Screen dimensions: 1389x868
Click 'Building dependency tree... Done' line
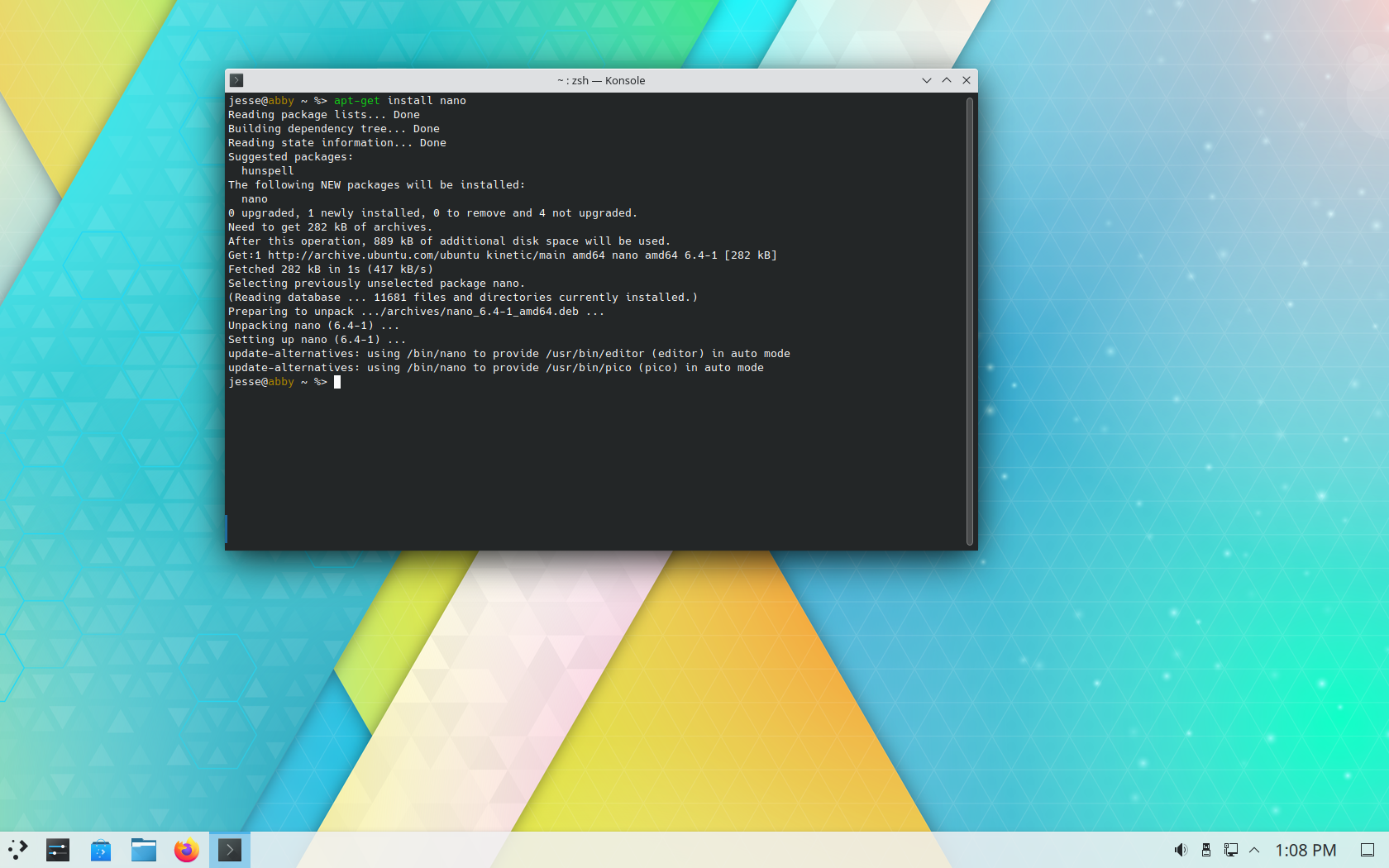coord(334,129)
